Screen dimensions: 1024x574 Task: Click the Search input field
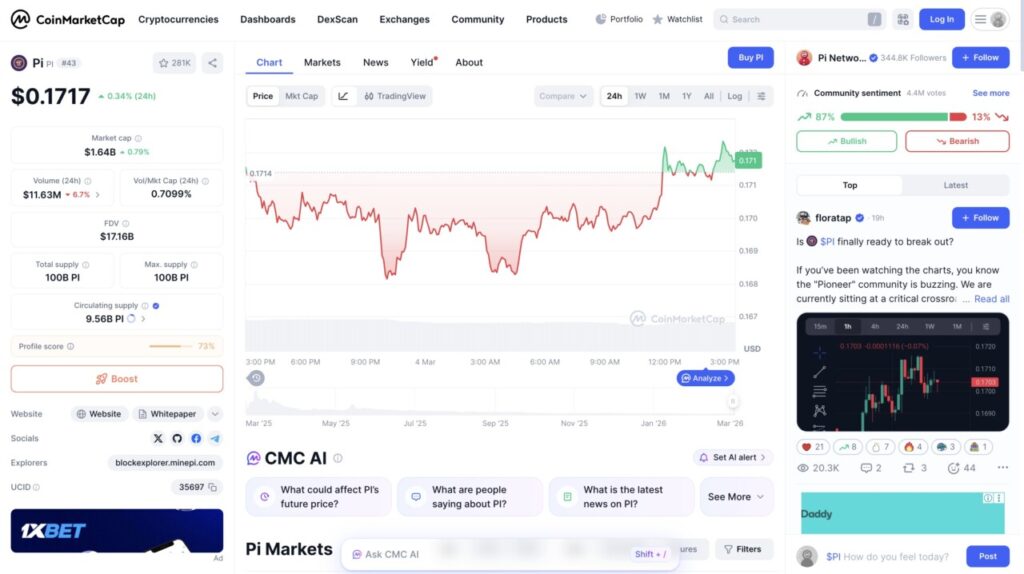(800, 19)
